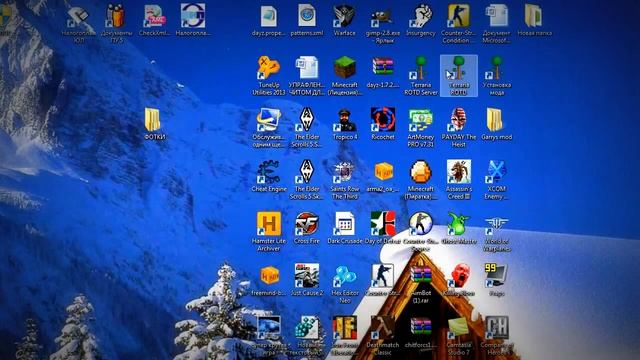Open Minecraft (Пиратка) shortcut

(x=420, y=180)
